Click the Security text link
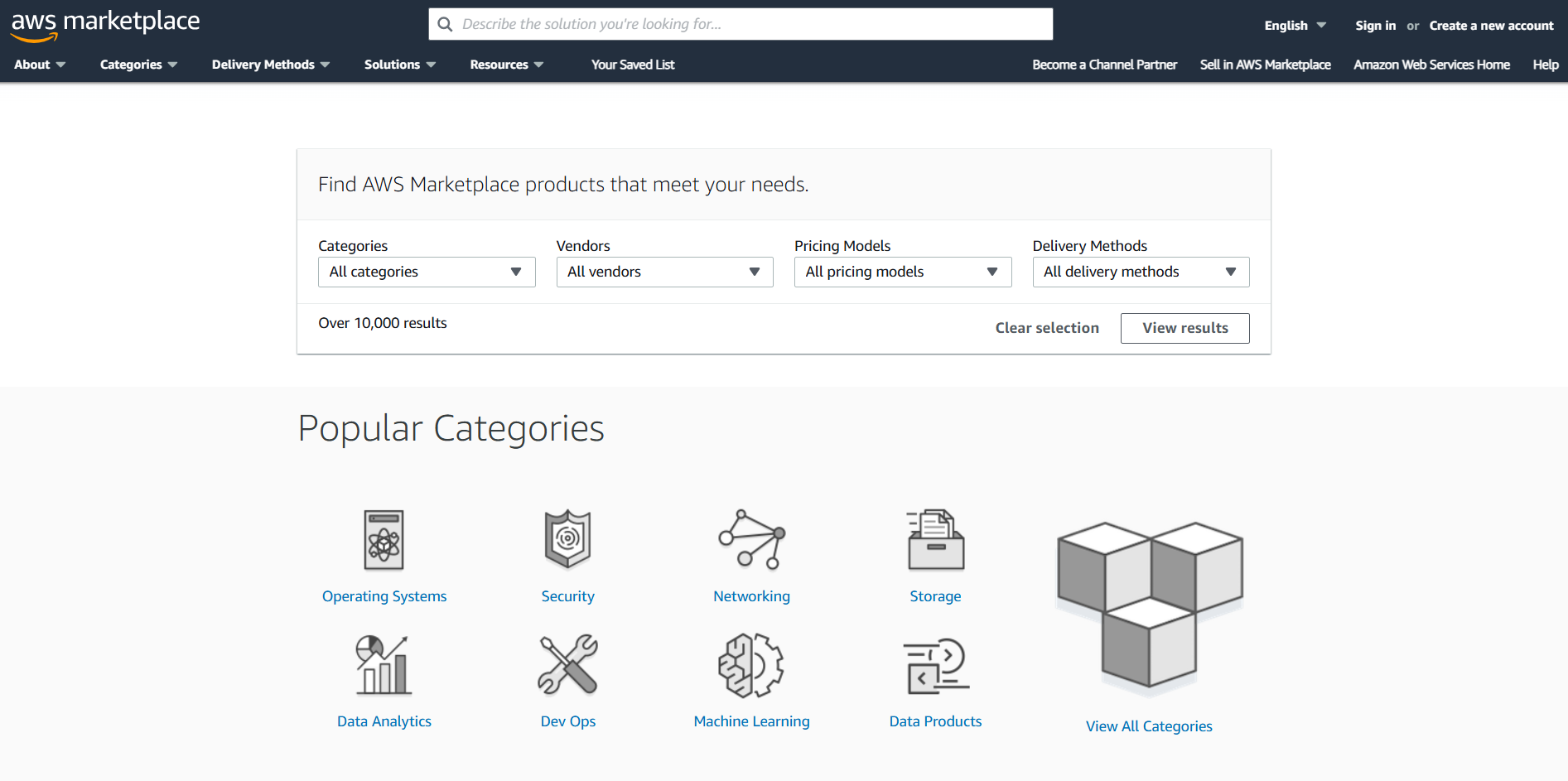Image resolution: width=1568 pixels, height=781 pixels. [x=567, y=596]
